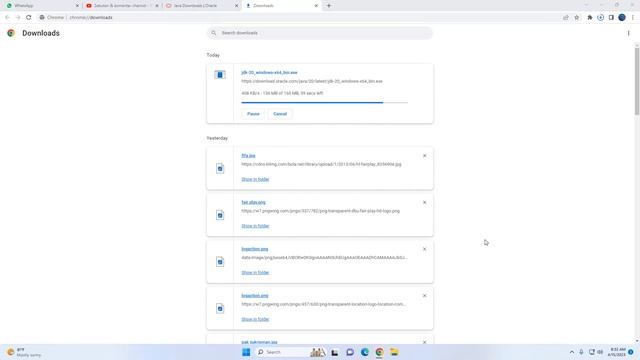Click the downloads page vertical scrollbar
The image size is (640, 360).
pos(637,81)
